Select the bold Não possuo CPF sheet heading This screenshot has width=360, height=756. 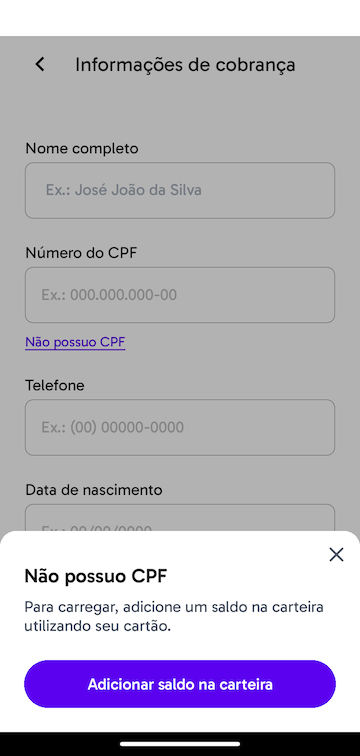click(x=96, y=576)
